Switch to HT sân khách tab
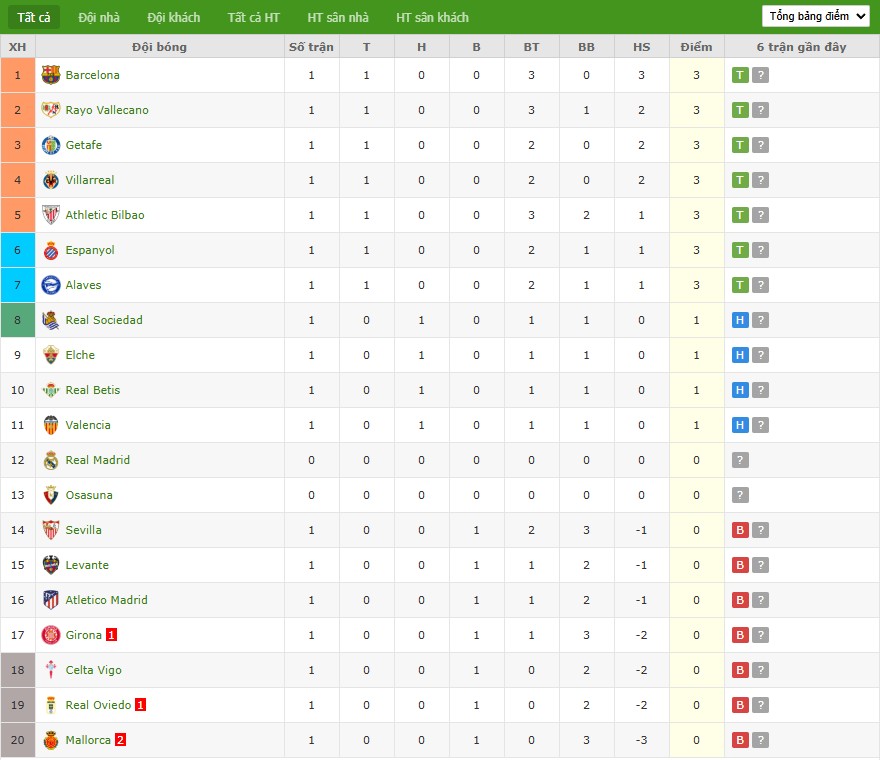Viewport: 880px width, 760px height. (x=432, y=17)
